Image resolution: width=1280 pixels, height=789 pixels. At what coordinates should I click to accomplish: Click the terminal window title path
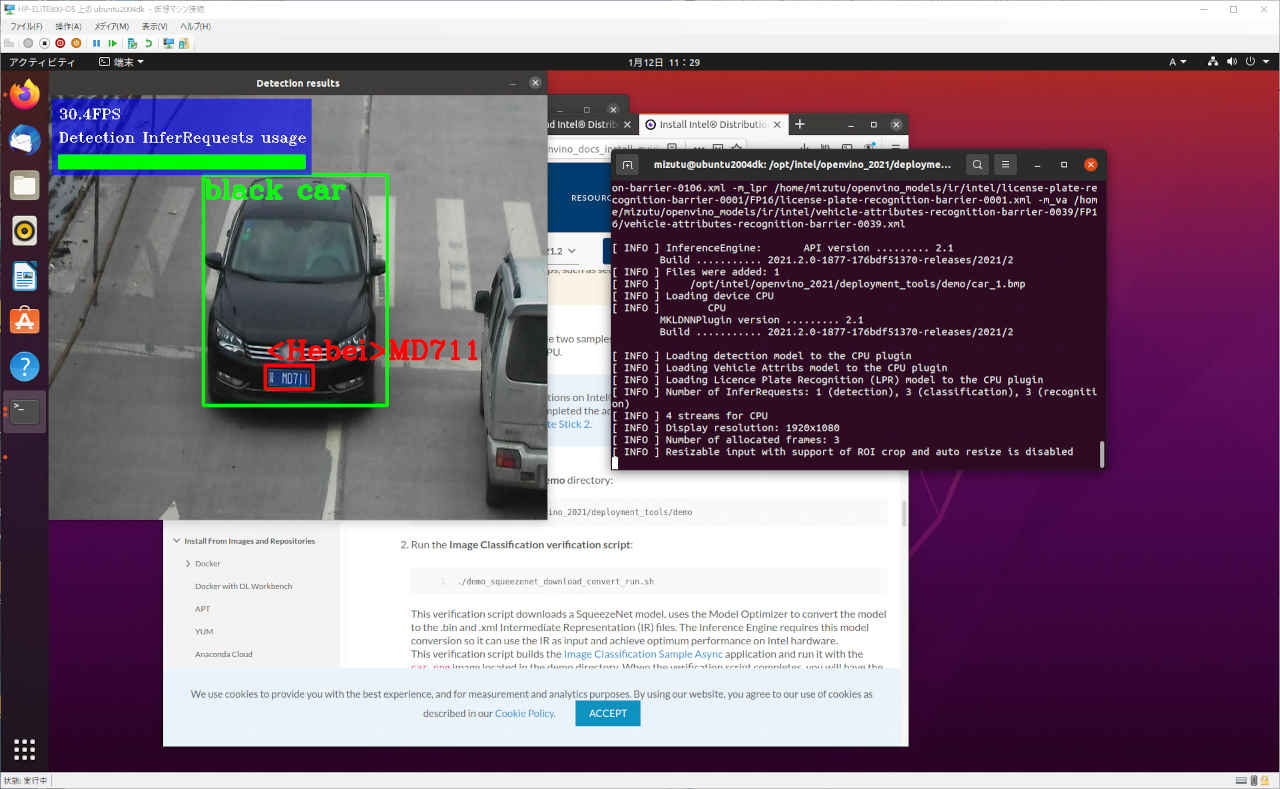pos(803,164)
